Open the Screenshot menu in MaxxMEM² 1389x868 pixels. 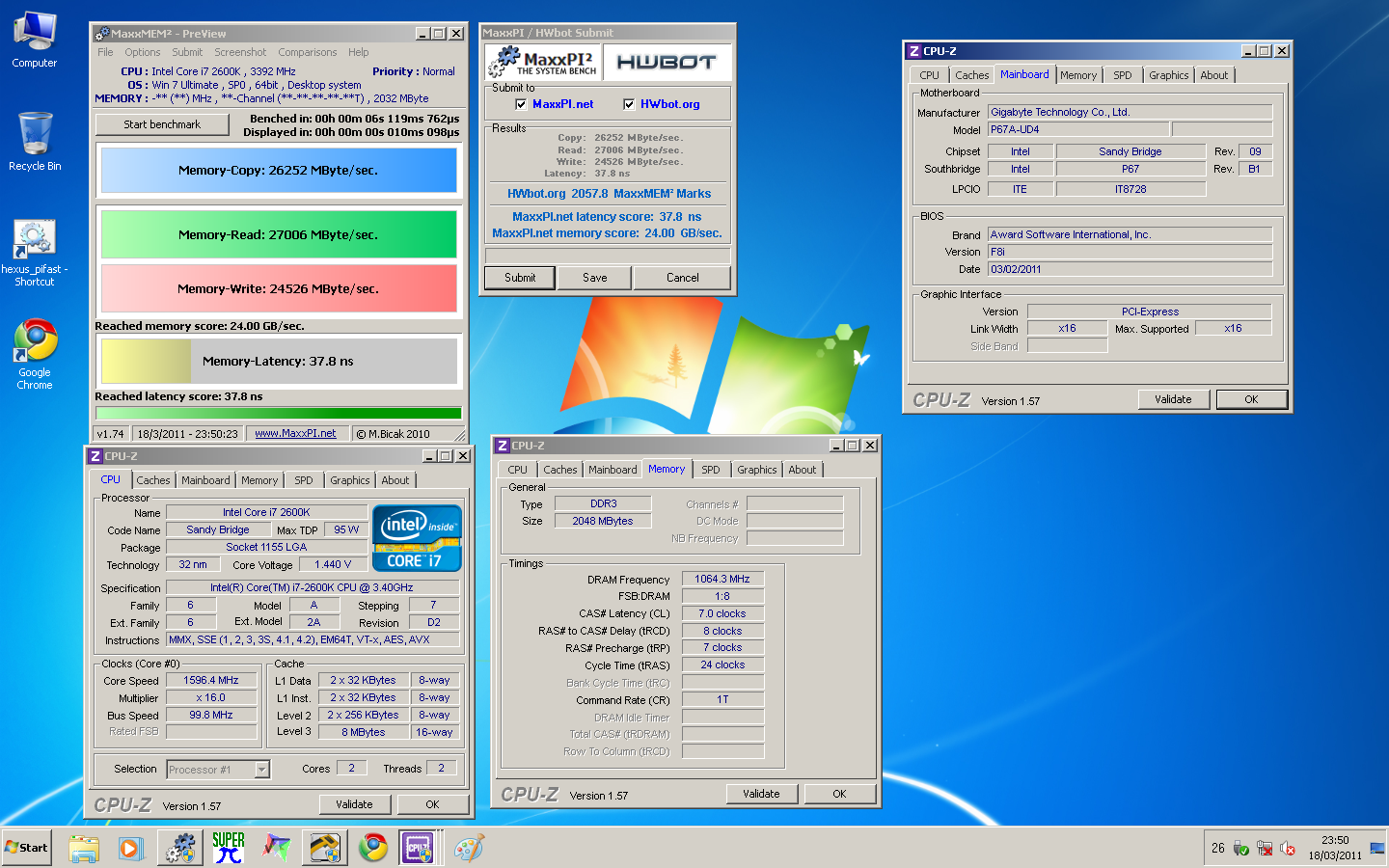tap(240, 52)
